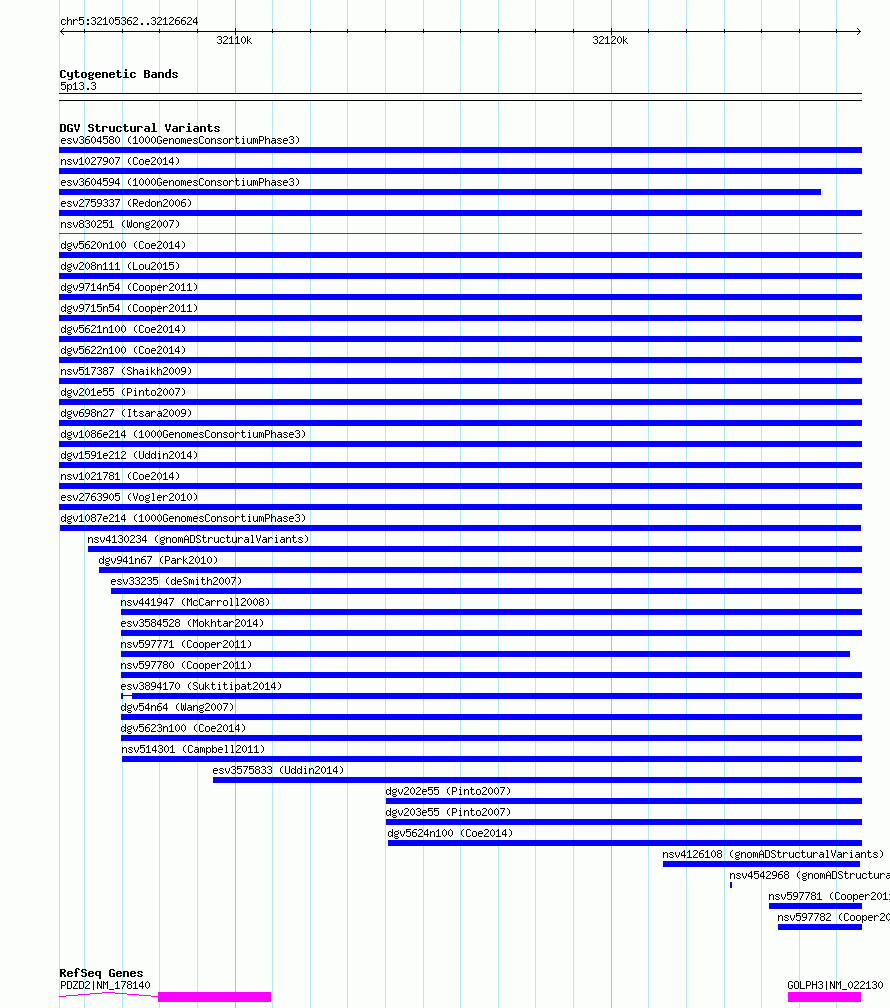Select dgv698n27 (Itsara2009) label

pos(126,413)
